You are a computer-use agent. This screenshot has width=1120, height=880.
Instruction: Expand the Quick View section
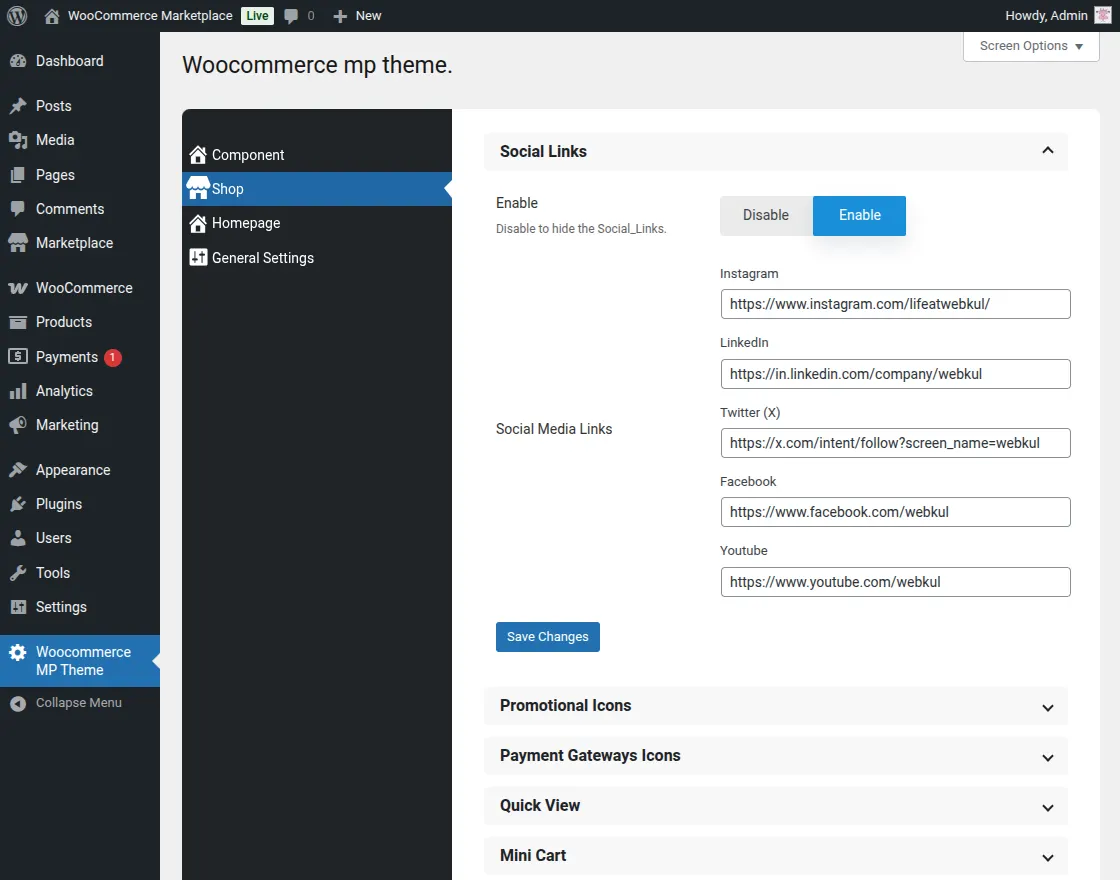click(1047, 808)
